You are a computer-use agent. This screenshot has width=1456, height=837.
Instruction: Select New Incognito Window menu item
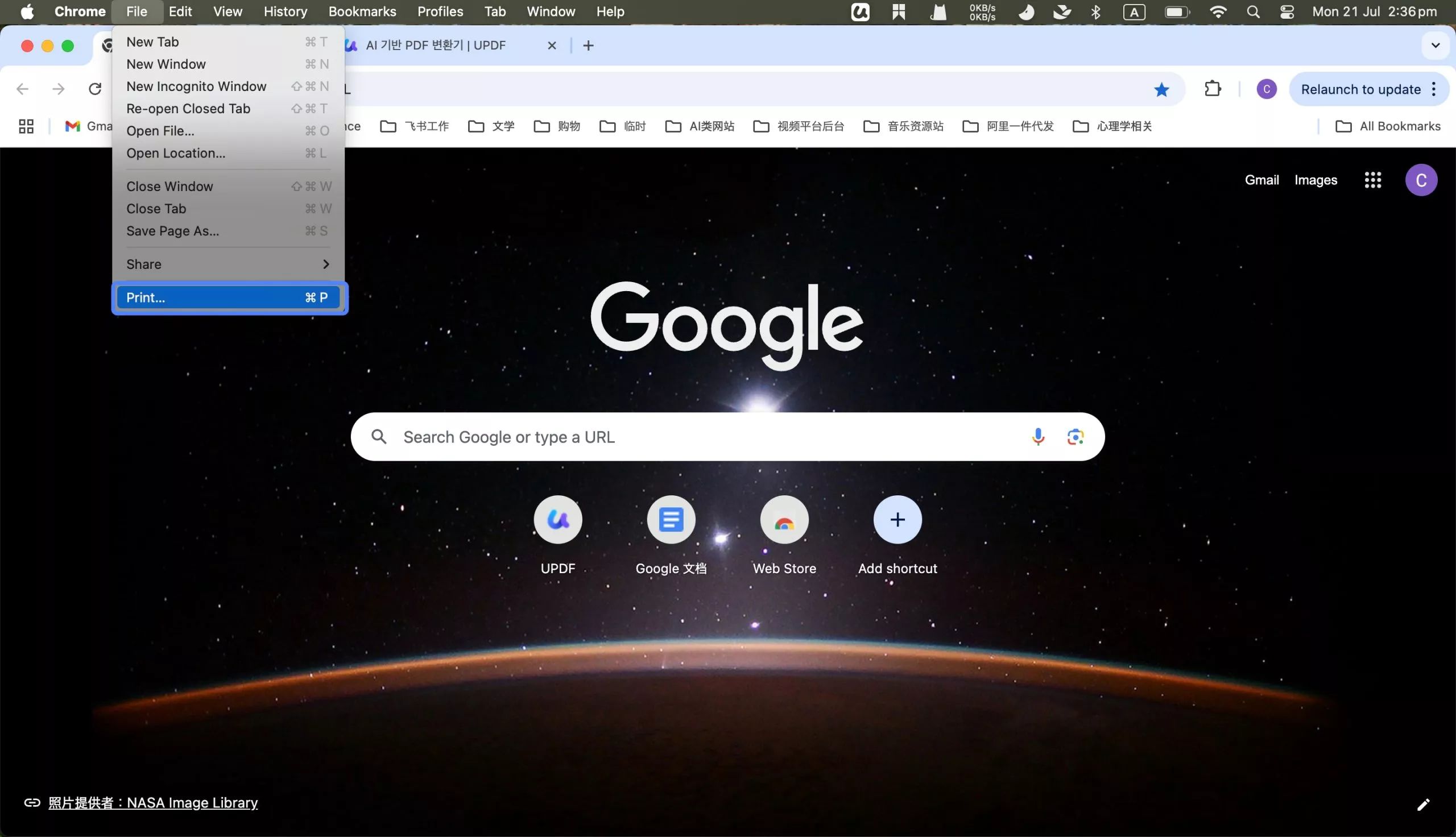pos(228,86)
